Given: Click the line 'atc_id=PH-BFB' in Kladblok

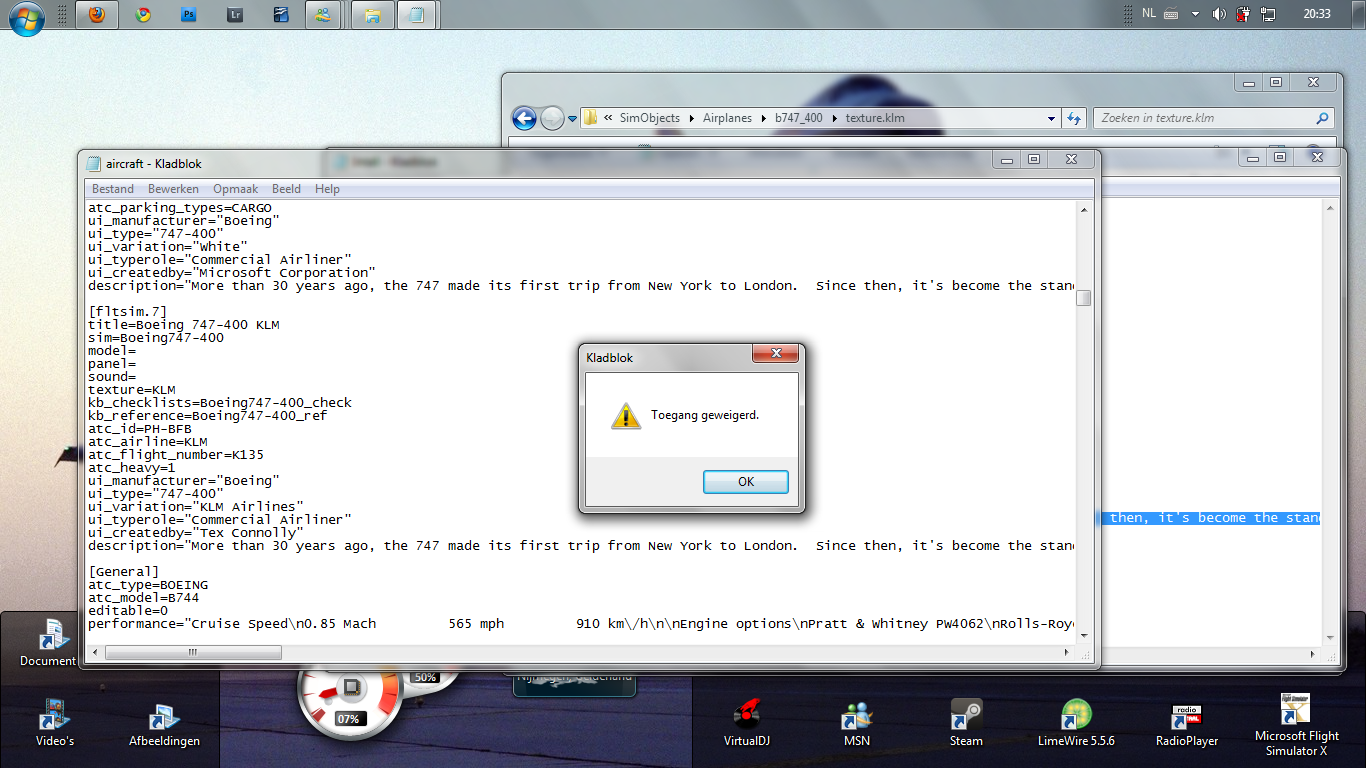Looking at the screenshot, I should click(x=140, y=429).
